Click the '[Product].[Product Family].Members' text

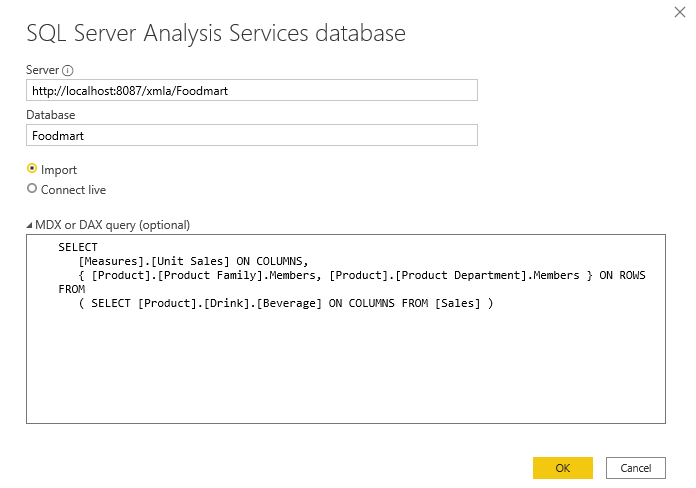pos(203,275)
